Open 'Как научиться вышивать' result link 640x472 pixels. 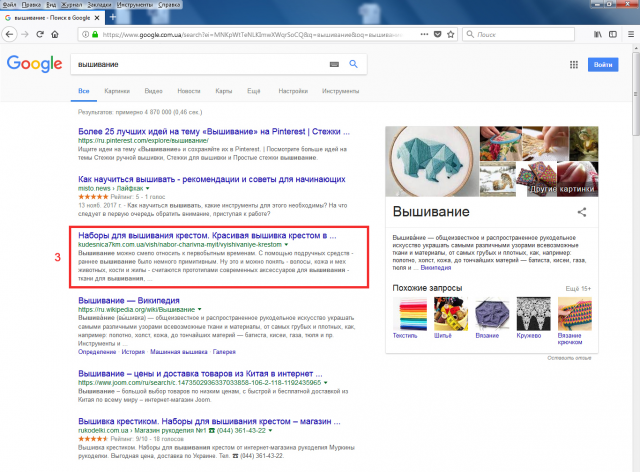(x=212, y=179)
